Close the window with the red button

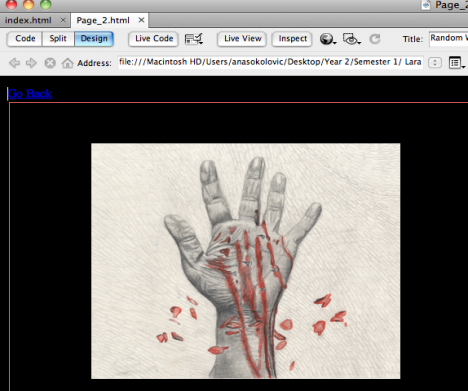pyautogui.click(x=12, y=4)
